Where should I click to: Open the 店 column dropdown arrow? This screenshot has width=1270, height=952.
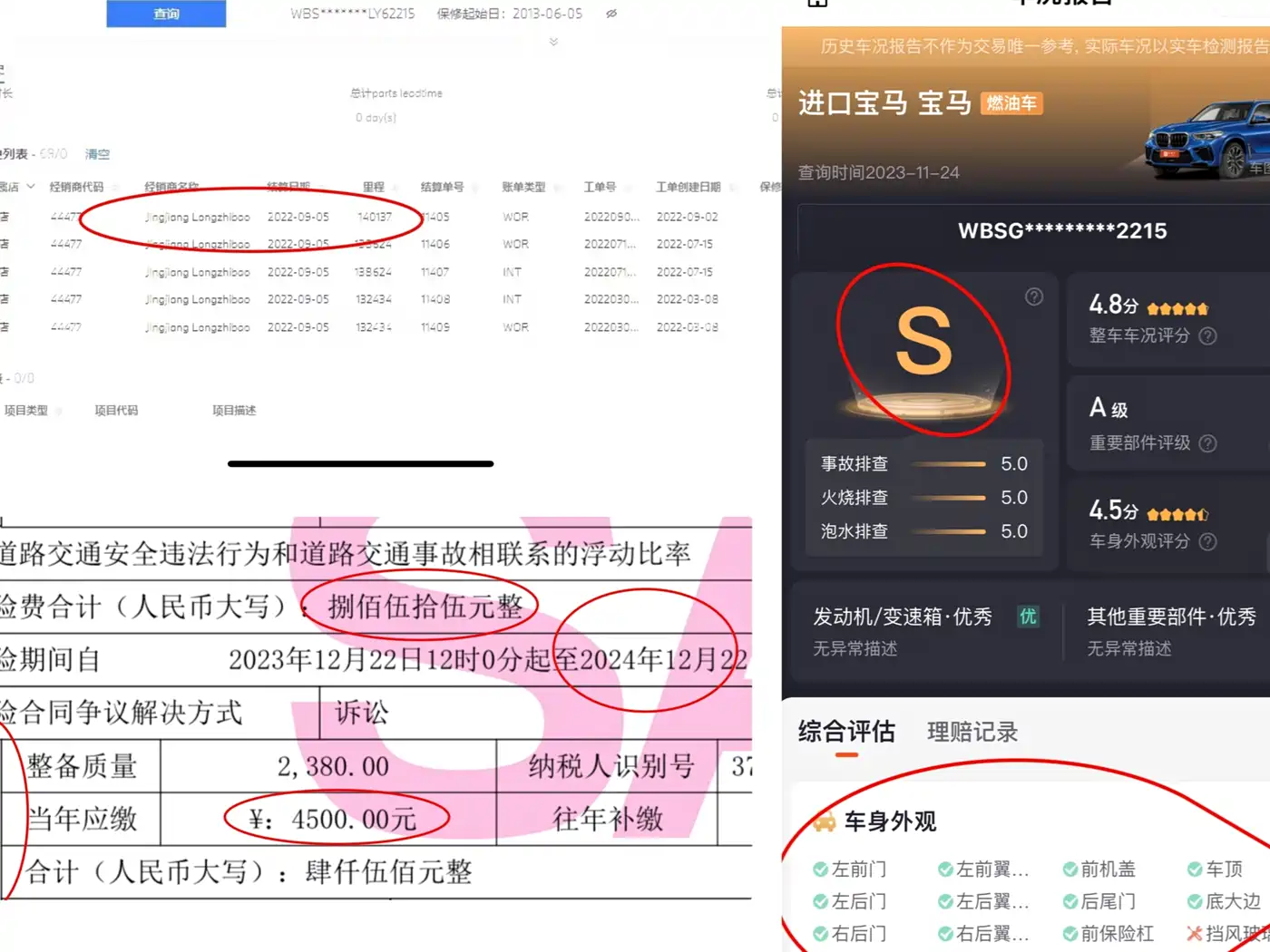pyautogui.click(x=31, y=187)
